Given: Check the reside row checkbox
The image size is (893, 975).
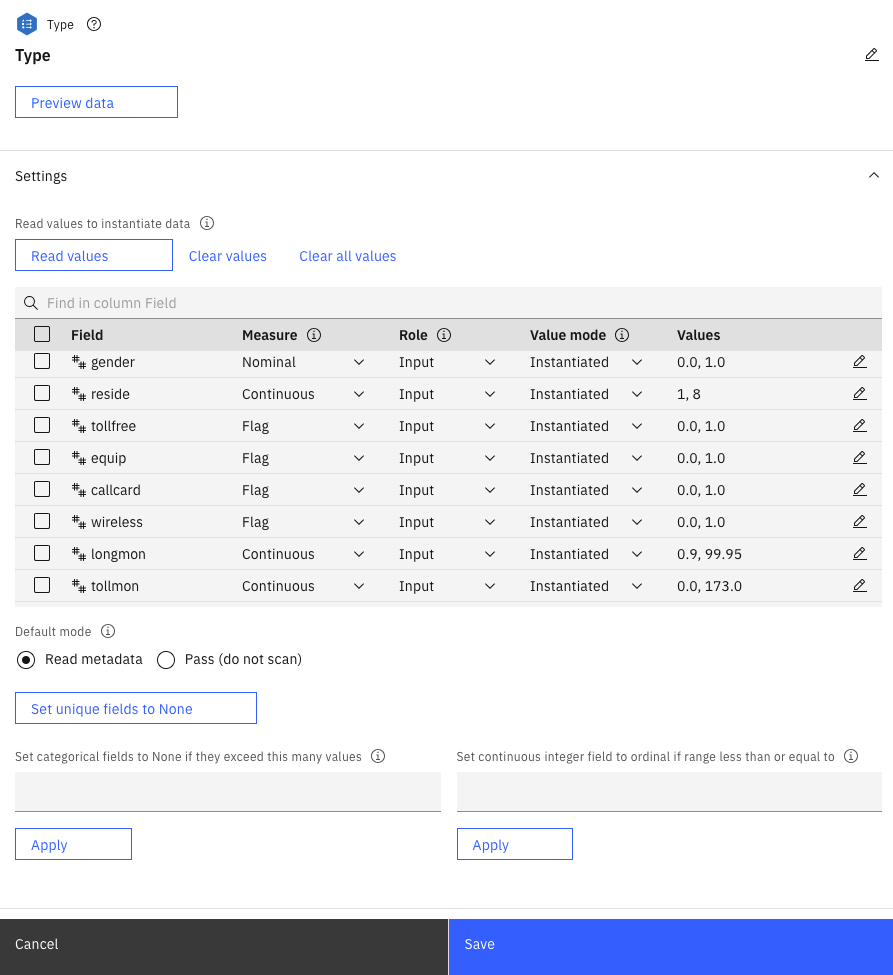Looking at the screenshot, I should 42,393.
